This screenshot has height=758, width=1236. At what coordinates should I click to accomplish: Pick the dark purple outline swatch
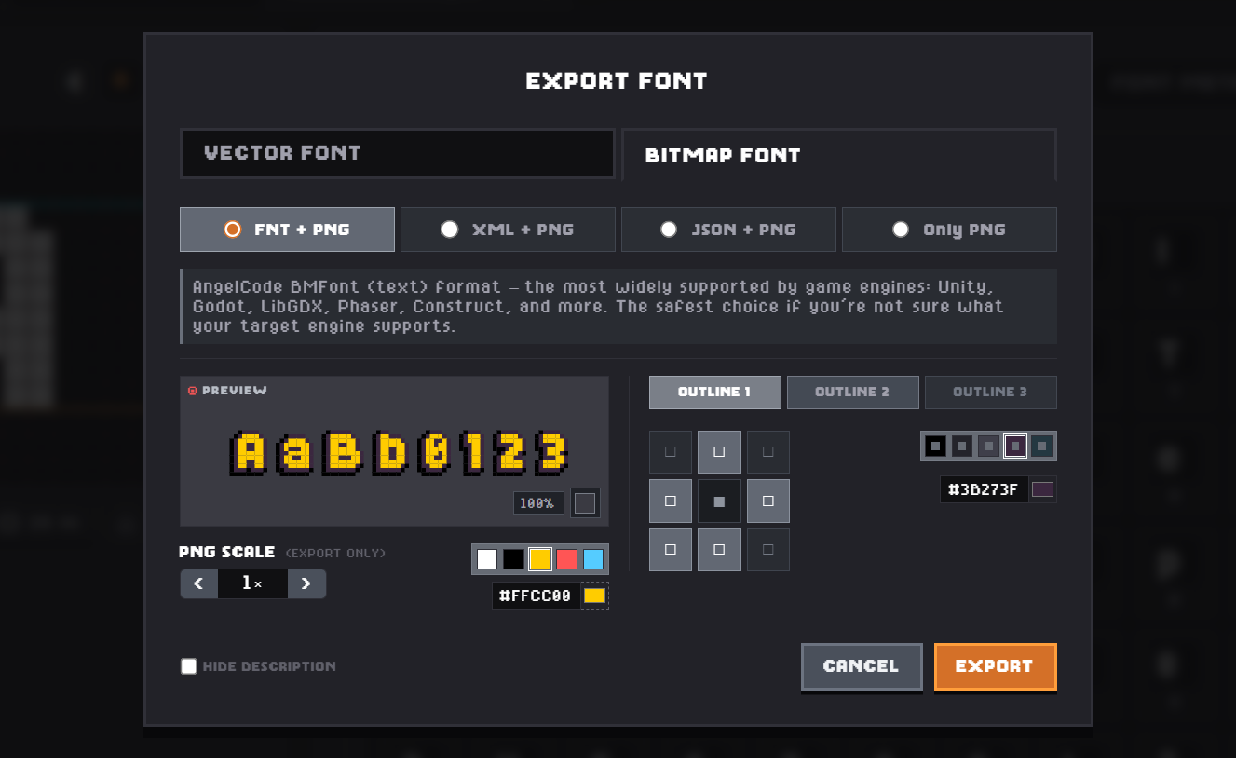[1015, 446]
